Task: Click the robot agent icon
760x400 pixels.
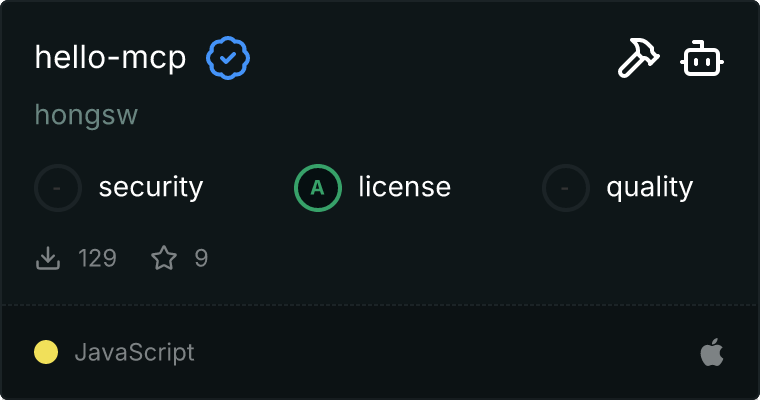Action: coord(703,60)
